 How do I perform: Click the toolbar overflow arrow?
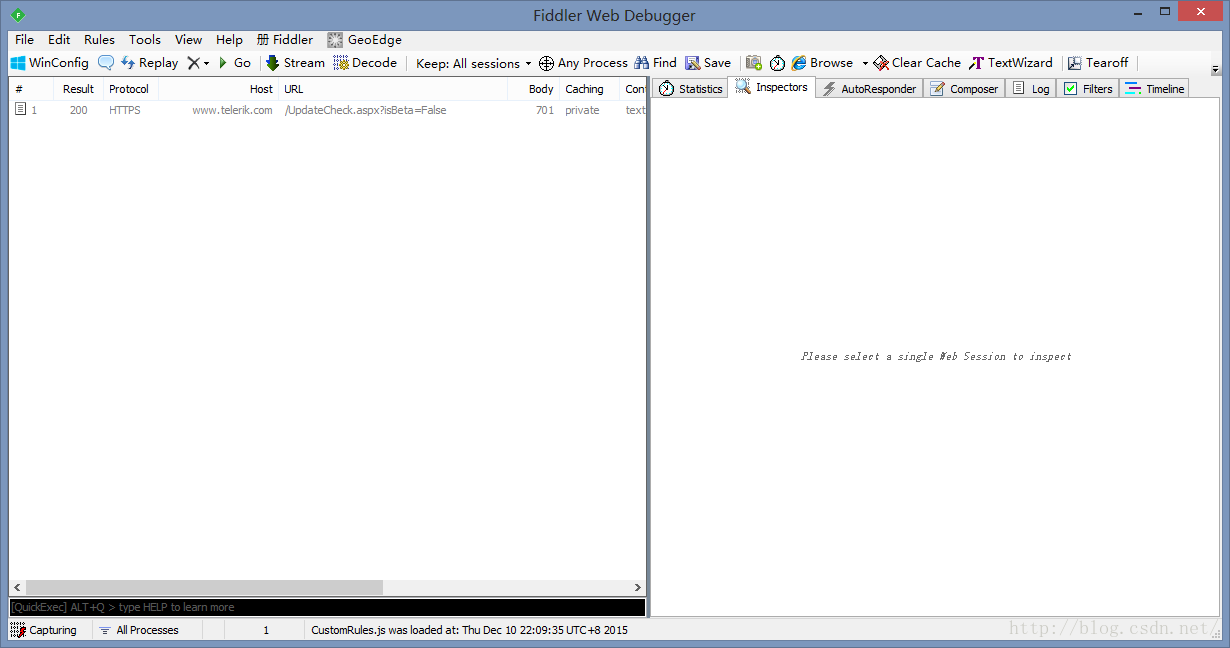coord(1215,70)
